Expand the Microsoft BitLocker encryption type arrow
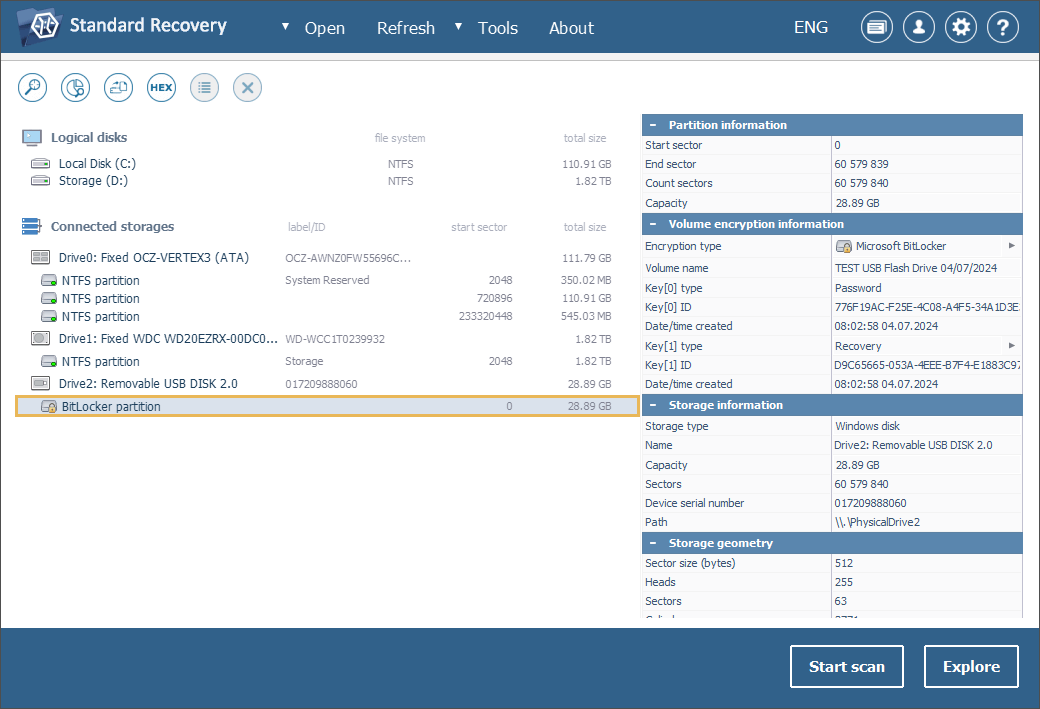The height and width of the screenshot is (709, 1040). click(x=1012, y=246)
